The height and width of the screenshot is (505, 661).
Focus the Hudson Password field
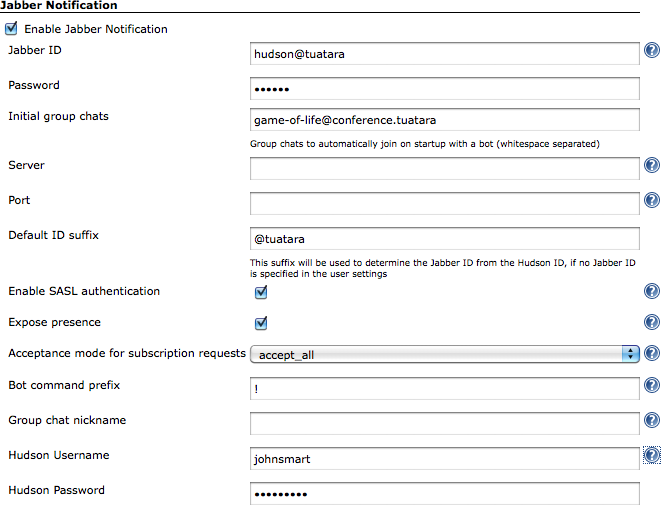pos(445,493)
